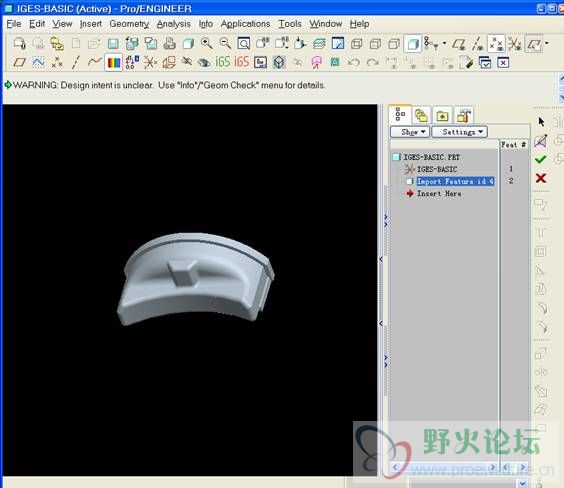Open the File menu
Image resolution: width=564 pixels, height=488 pixels.
14,24
